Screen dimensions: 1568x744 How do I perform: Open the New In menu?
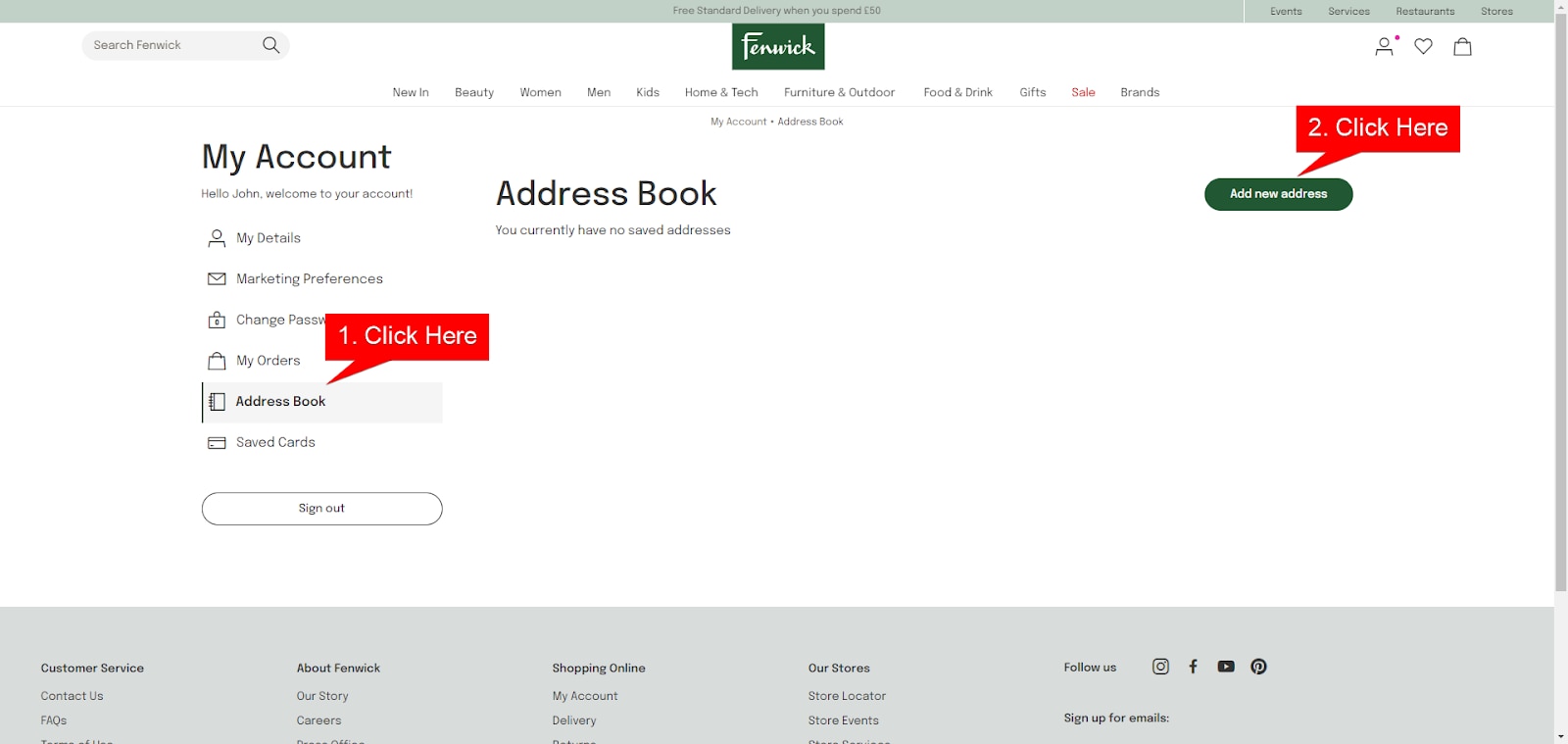point(411,92)
